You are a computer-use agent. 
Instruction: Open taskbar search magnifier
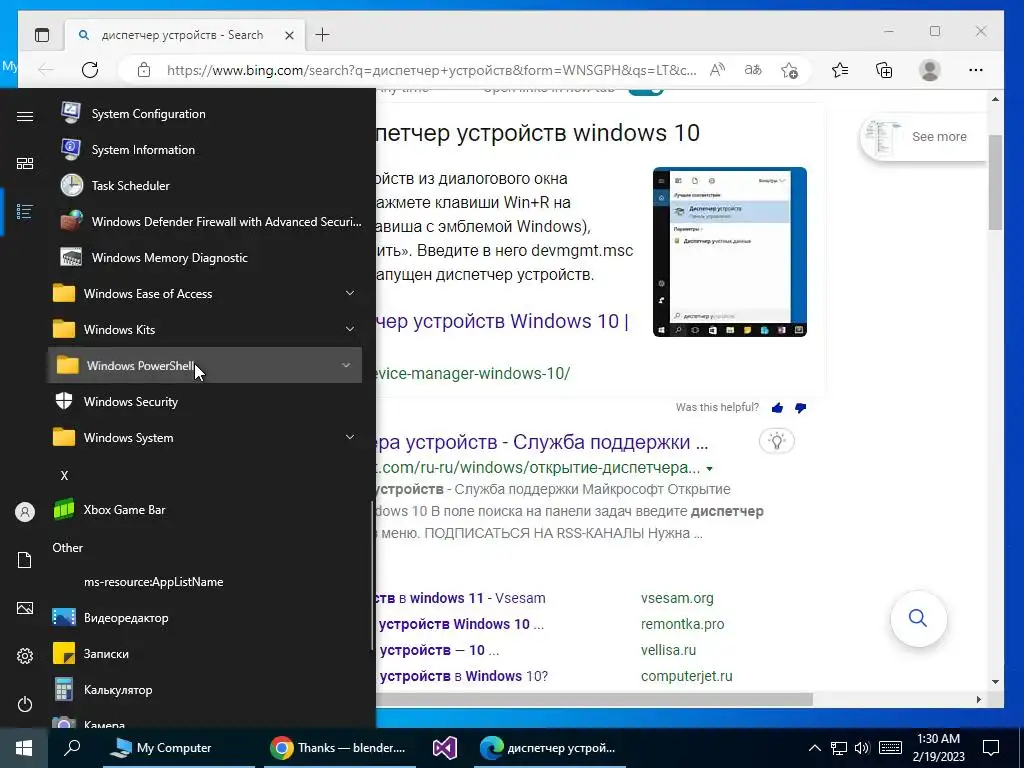(72, 748)
